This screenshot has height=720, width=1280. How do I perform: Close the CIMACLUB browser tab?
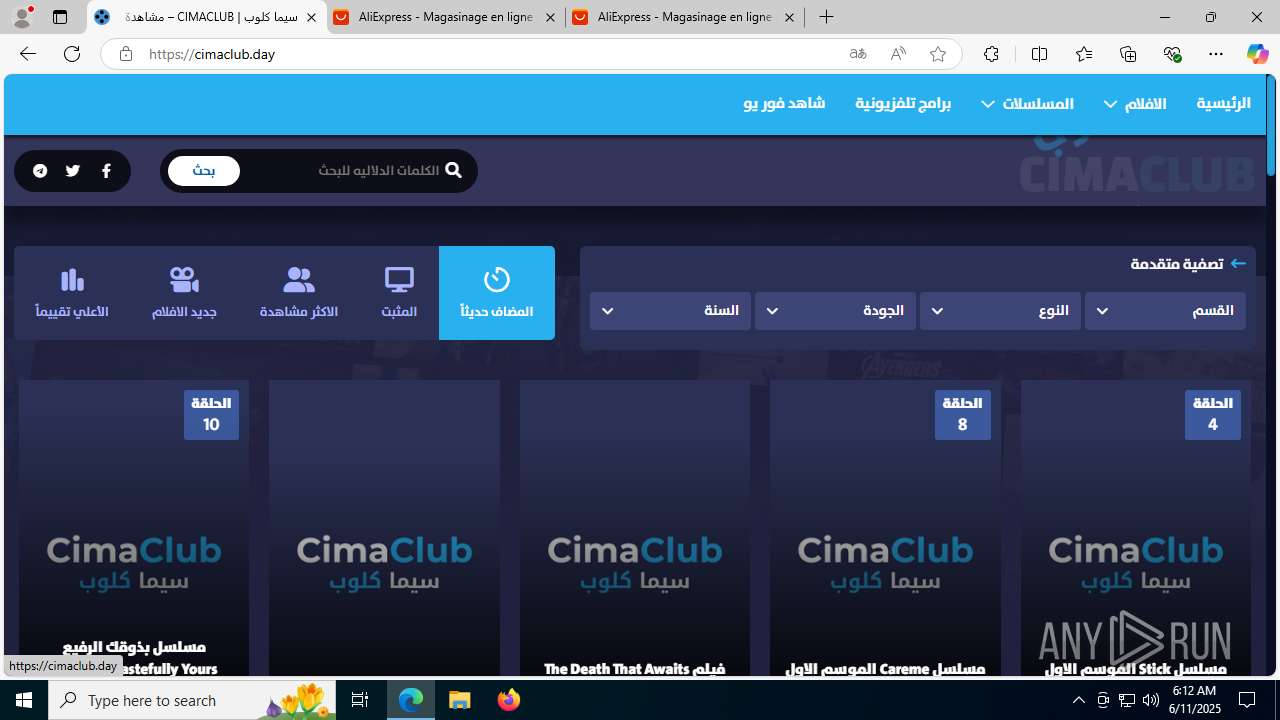[x=311, y=17]
